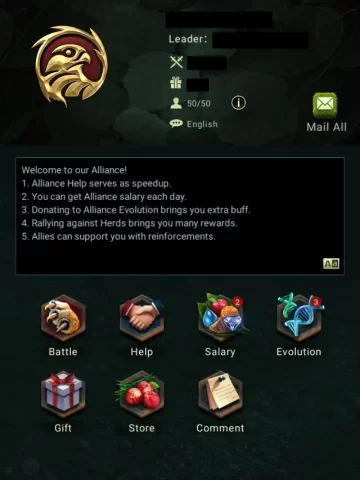Open the Comment notepad icon
Viewport: 360px width, 480px height.
pos(220,395)
